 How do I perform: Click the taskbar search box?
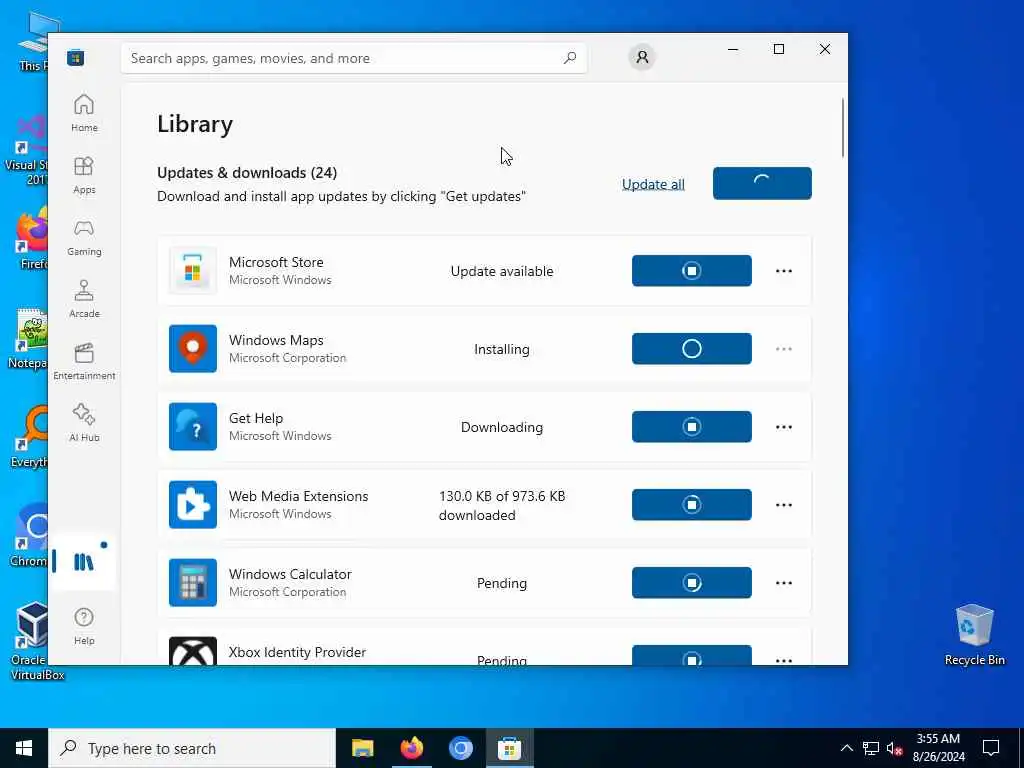coord(192,748)
